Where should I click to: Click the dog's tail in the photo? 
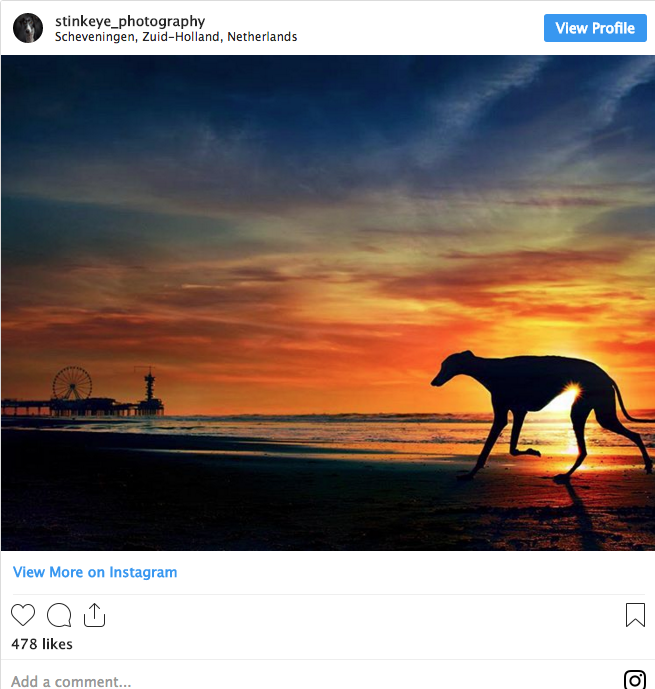628,408
